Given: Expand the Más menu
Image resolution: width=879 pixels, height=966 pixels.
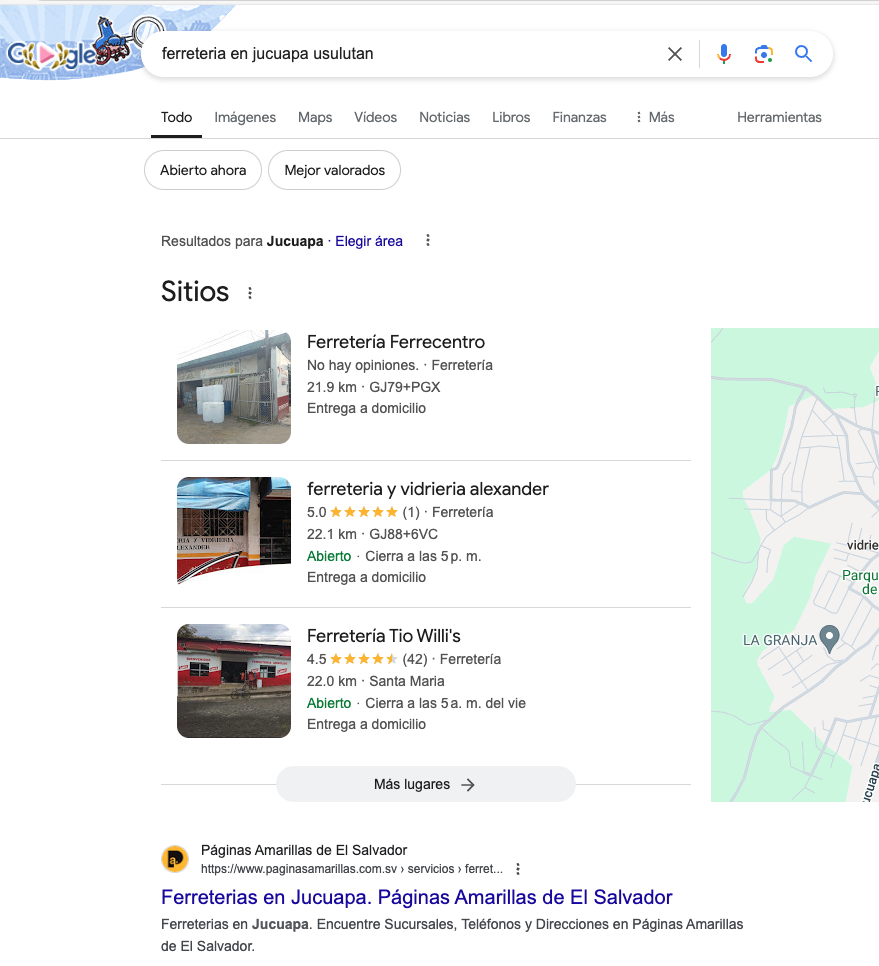Looking at the screenshot, I should [655, 117].
